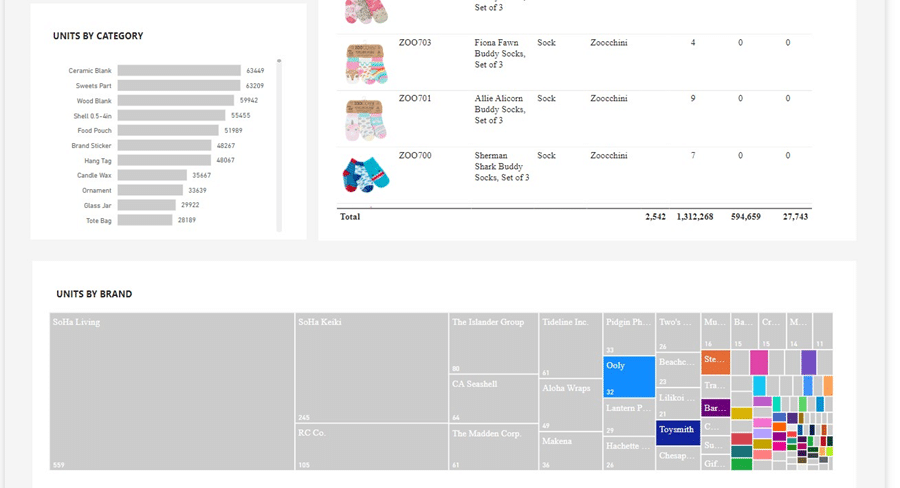Click the Zoocchini brand in the ZOO700 row
Viewport: 900px width, 488px height.
coord(609,156)
